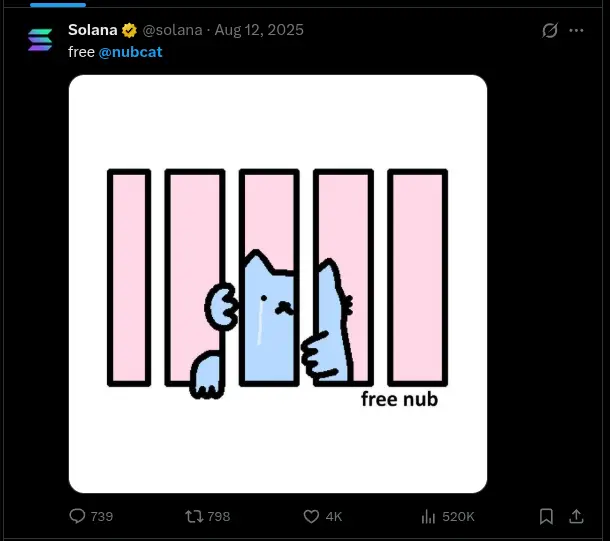Click the @solana handle

click(172, 30)
